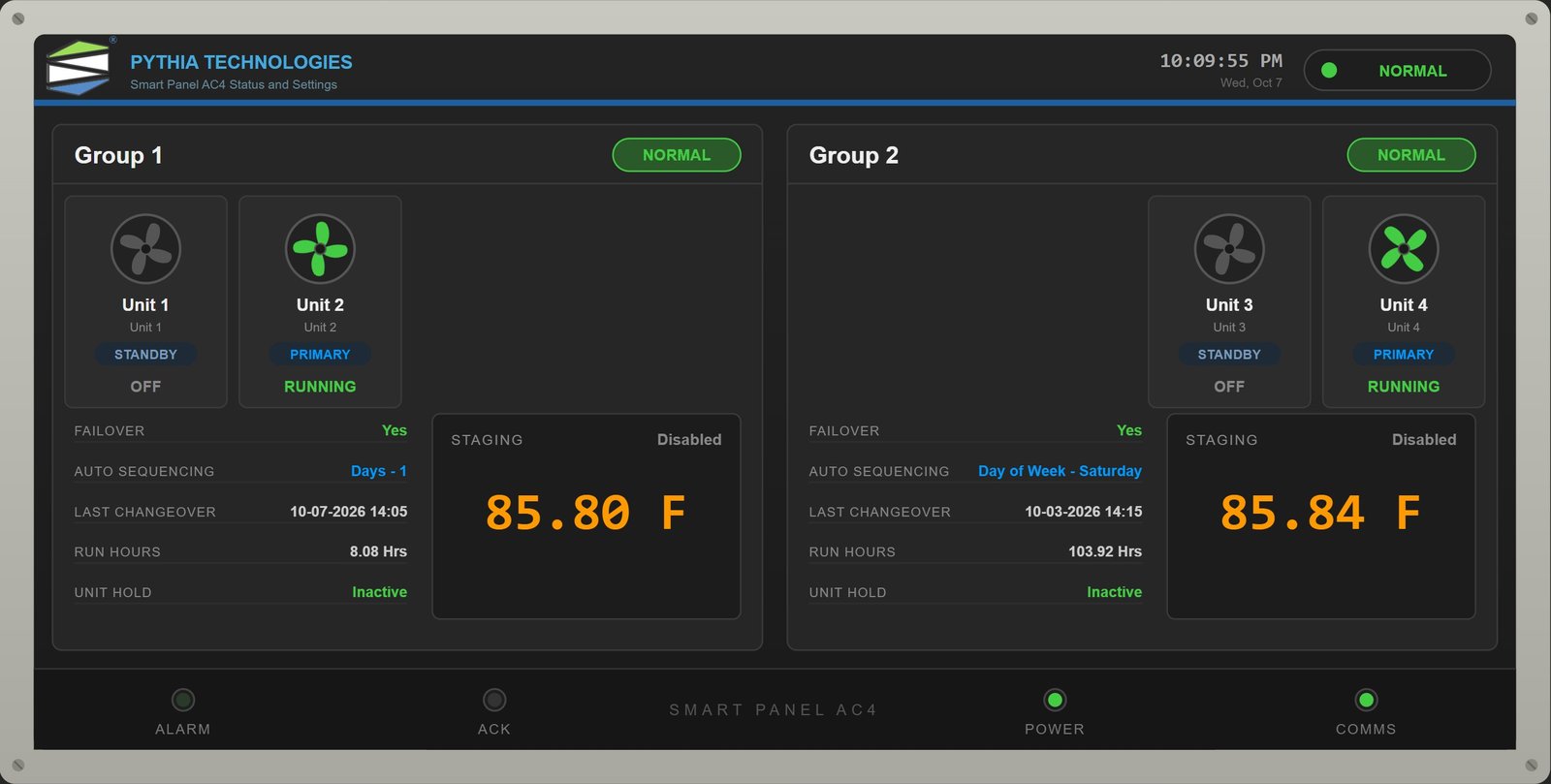
Task: Click Unit 2 PRIMARY role badge
Action: [x=320, y=355]
